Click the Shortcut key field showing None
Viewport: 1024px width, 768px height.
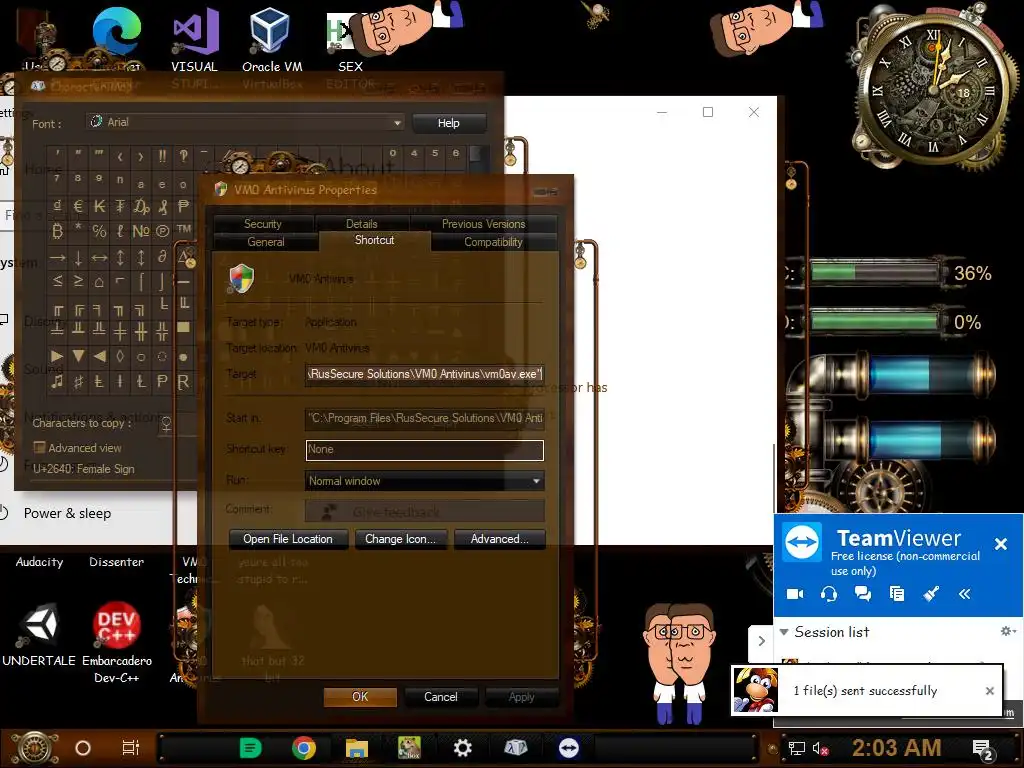pos(424,449)
